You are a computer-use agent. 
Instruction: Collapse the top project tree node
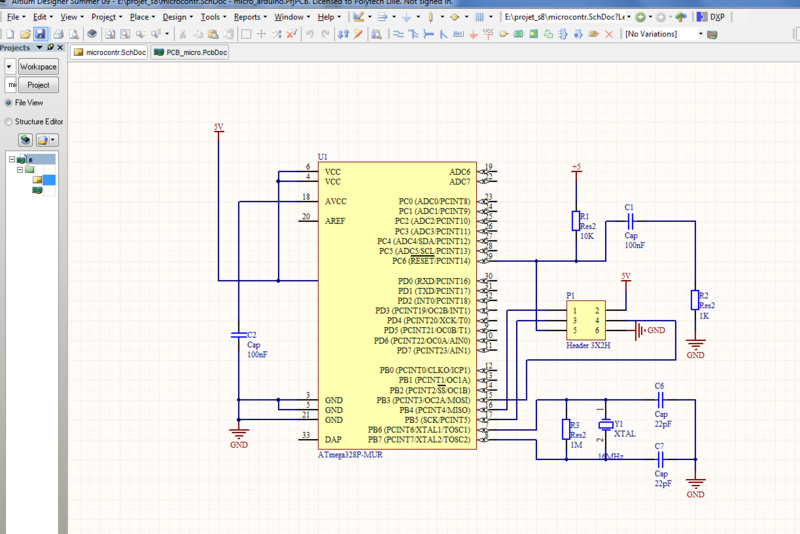coord(11,159)
